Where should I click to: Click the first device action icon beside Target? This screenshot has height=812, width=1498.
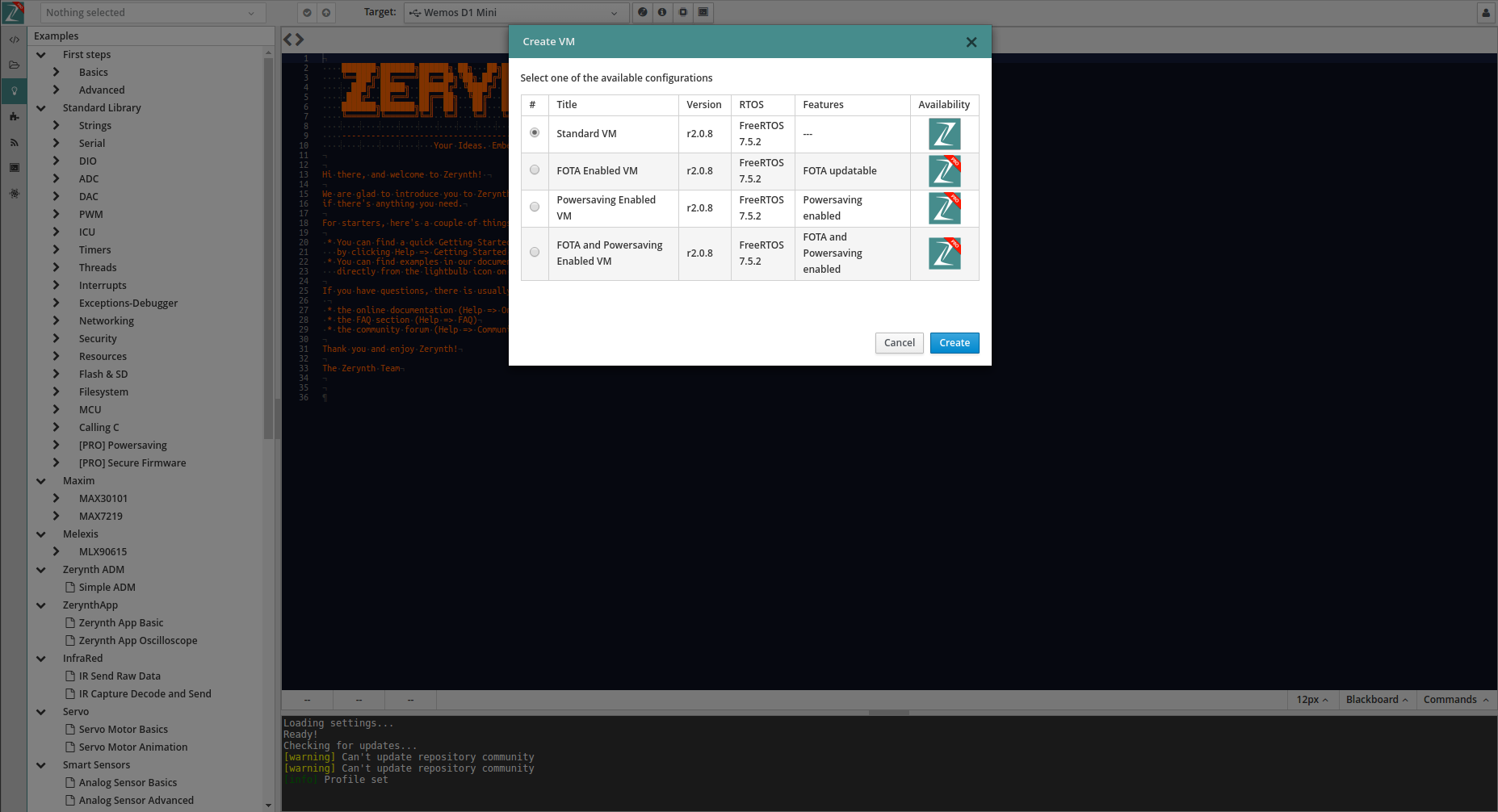click(642, 12)
